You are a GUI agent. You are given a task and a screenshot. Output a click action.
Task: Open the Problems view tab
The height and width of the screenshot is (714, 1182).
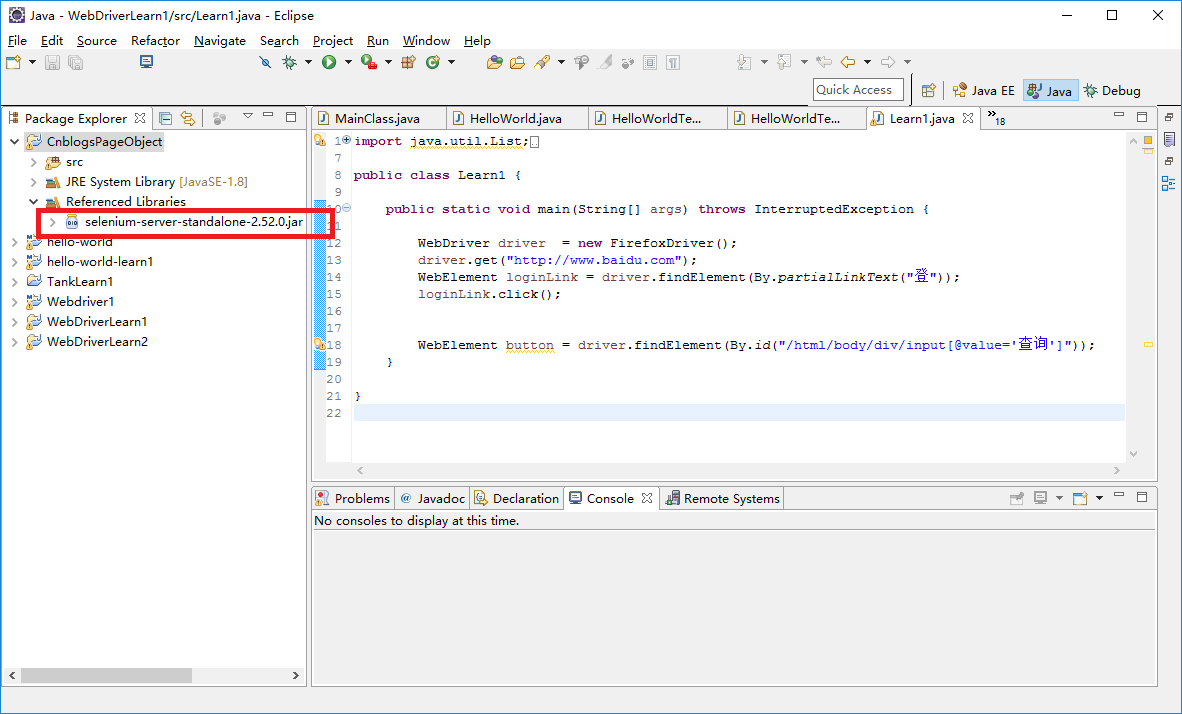click(x=353, y=498)
